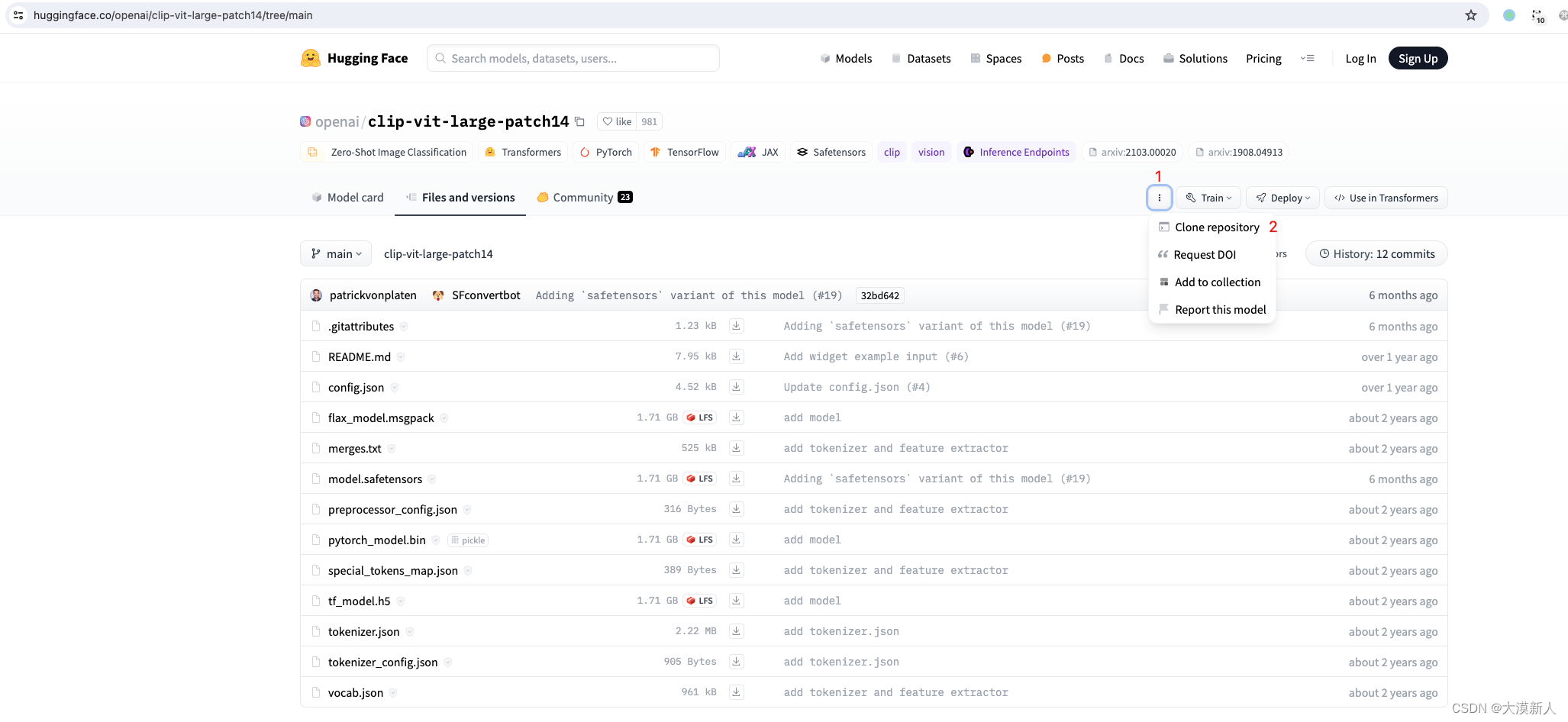The image size is (1568, 722).
Task: Open the browser extensions icon
Action: point(1537,15)
